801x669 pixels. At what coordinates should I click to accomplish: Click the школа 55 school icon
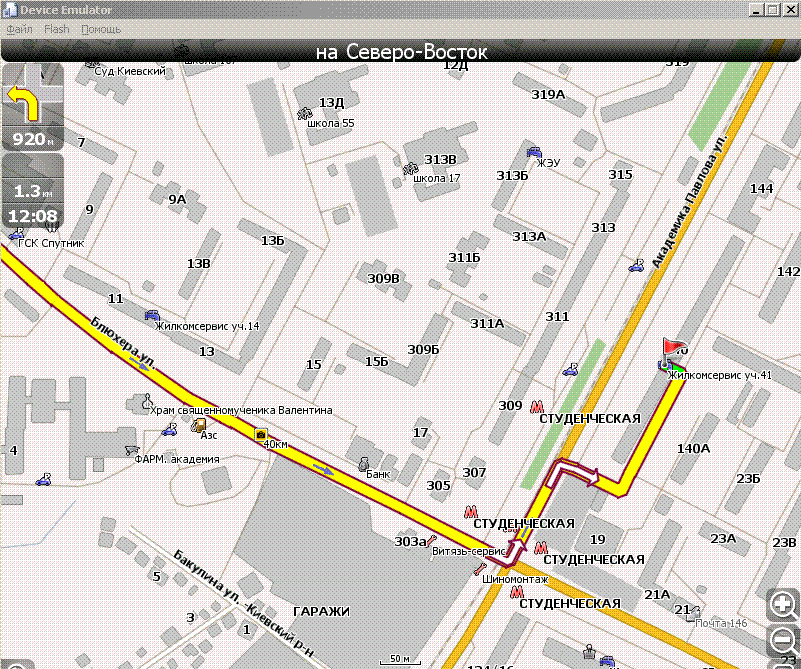tap(305, 113)
